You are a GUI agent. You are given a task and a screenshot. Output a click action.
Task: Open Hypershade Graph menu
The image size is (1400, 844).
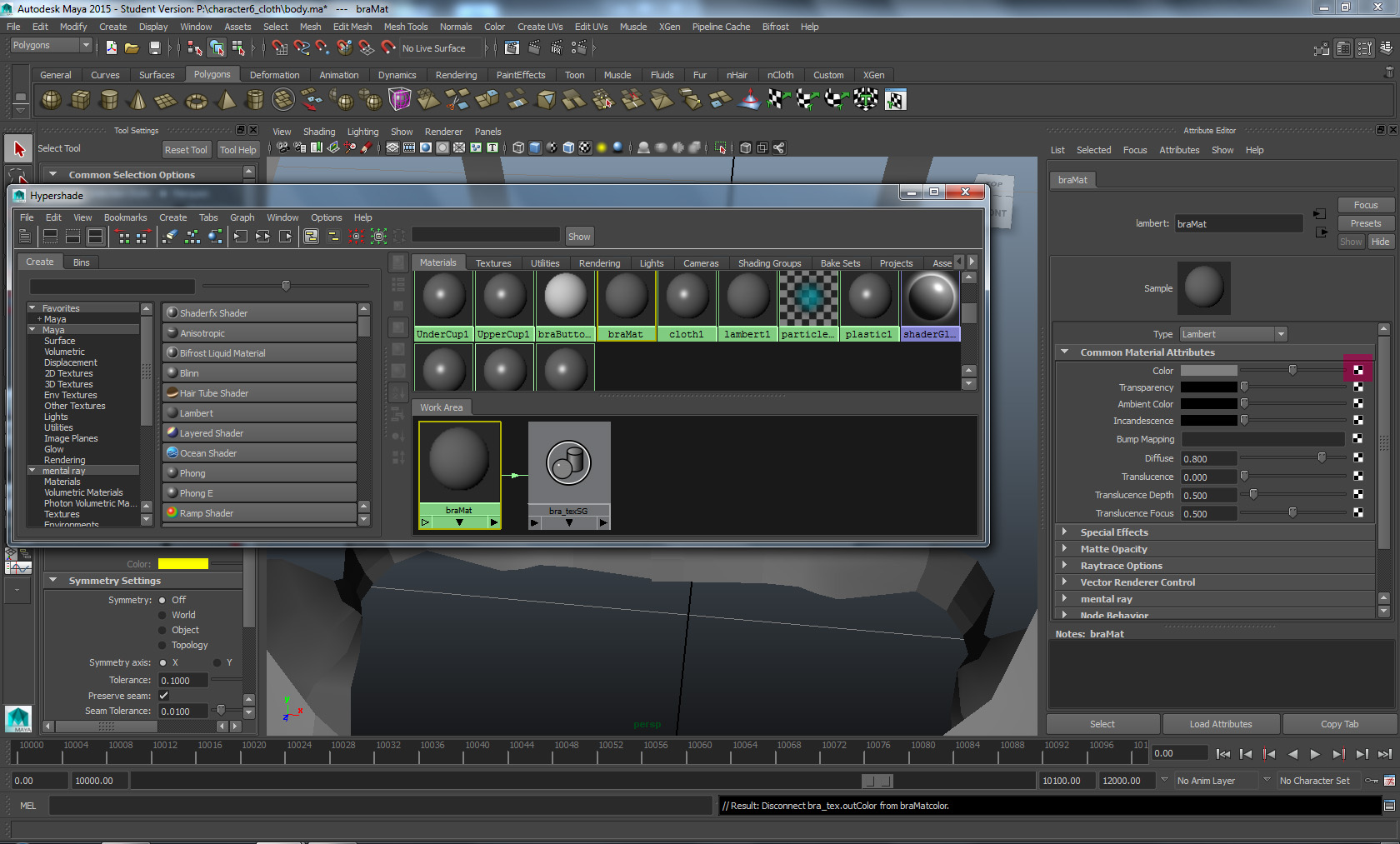(242, 217)
